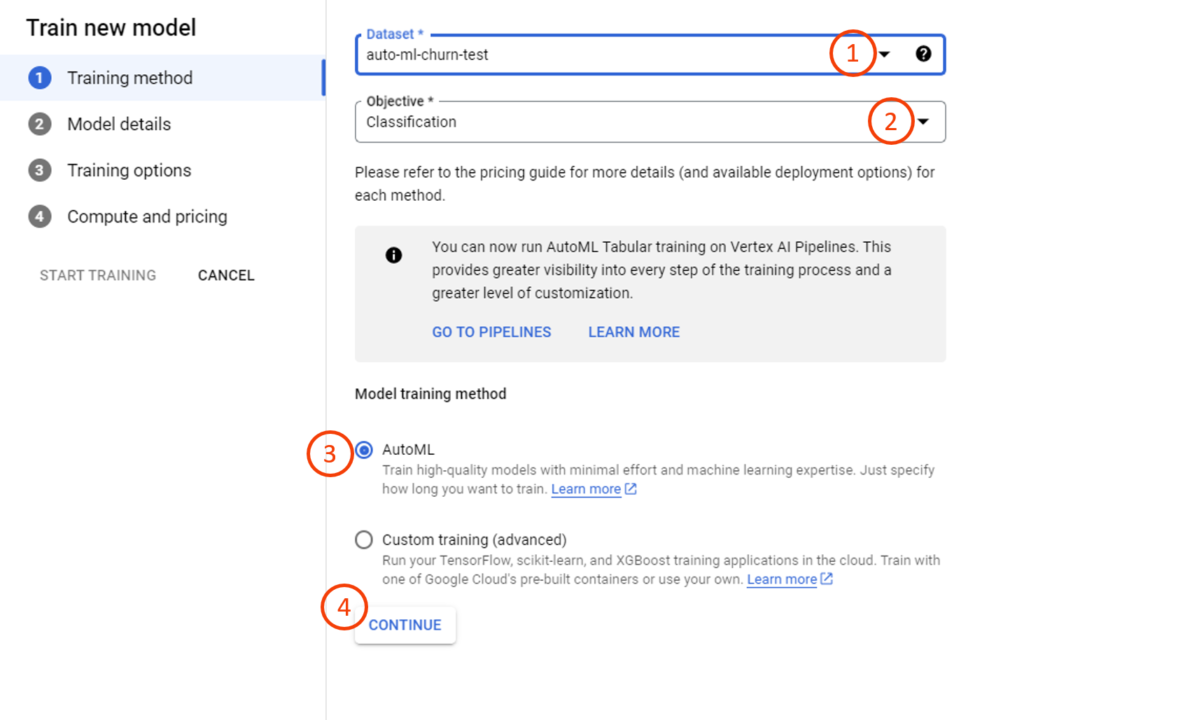Click the GO TO PIPELINES link

(x=491, y=331)
